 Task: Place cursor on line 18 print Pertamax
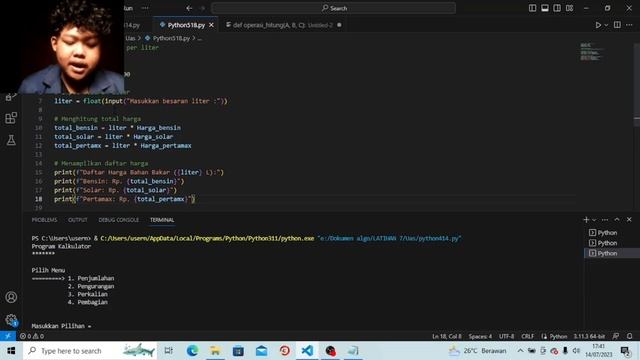click(124, 199)
